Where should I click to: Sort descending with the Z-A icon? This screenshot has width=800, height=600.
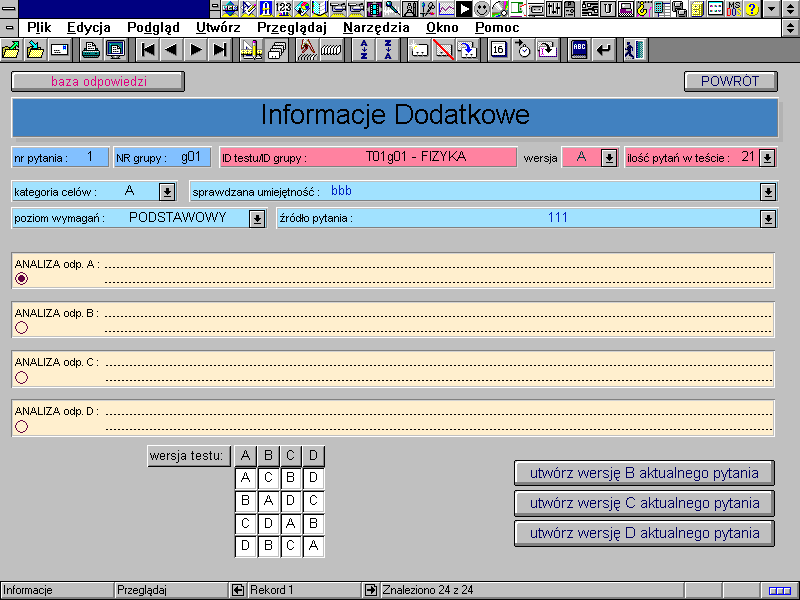[x=386, y=49]
